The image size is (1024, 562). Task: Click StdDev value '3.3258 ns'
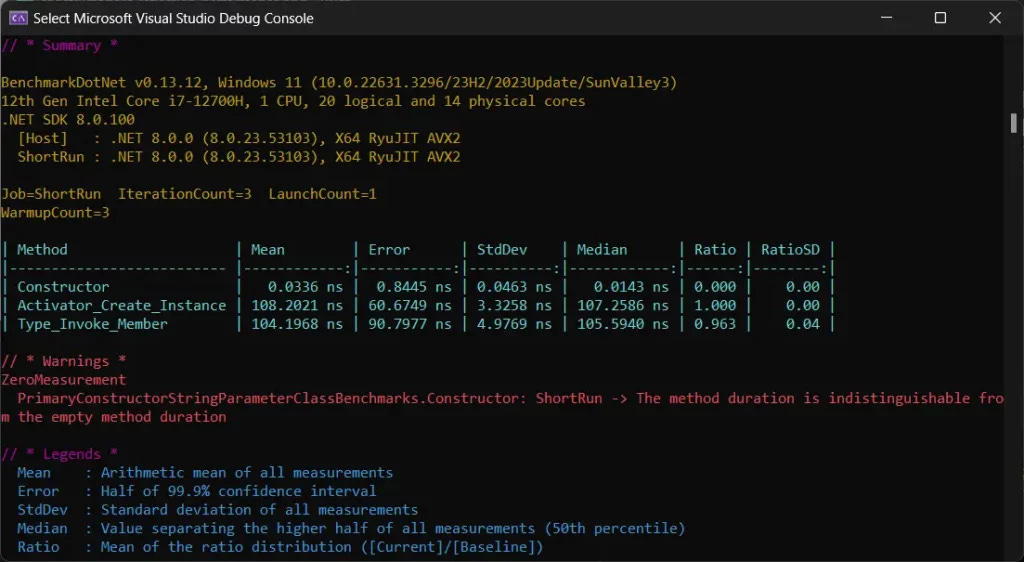click(514, 305)
